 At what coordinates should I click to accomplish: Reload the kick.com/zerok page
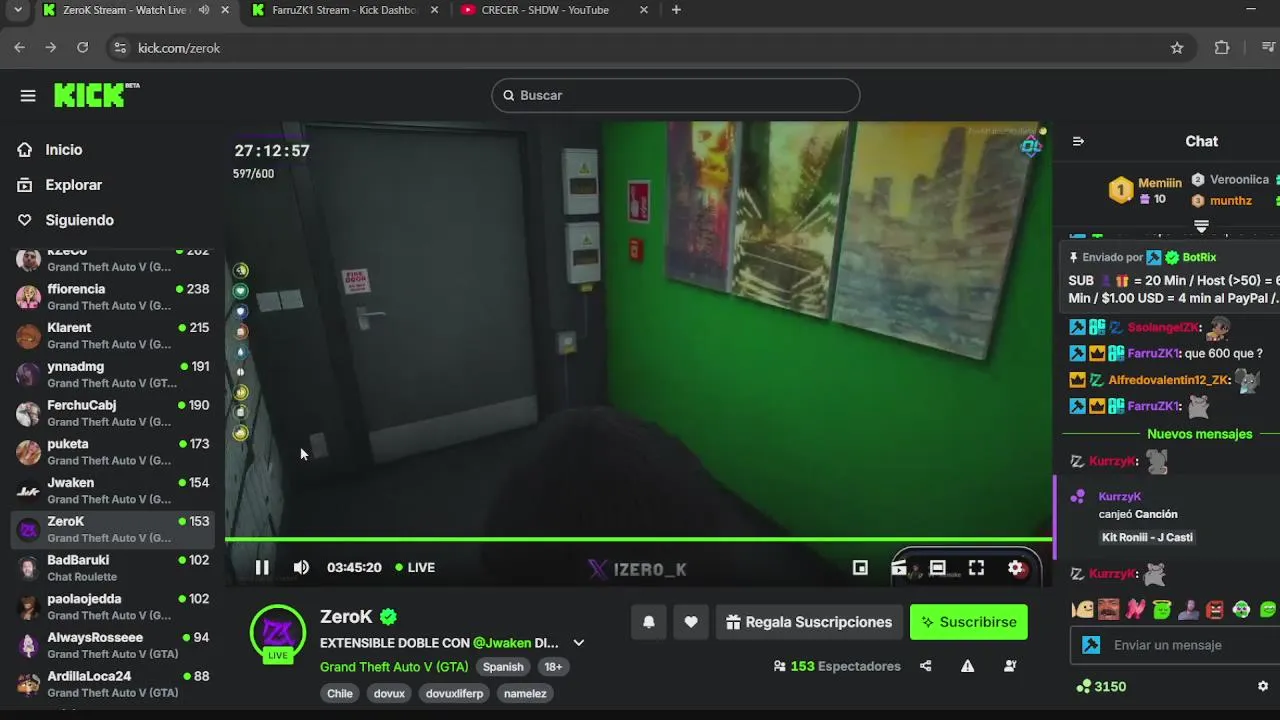[83, 47]
